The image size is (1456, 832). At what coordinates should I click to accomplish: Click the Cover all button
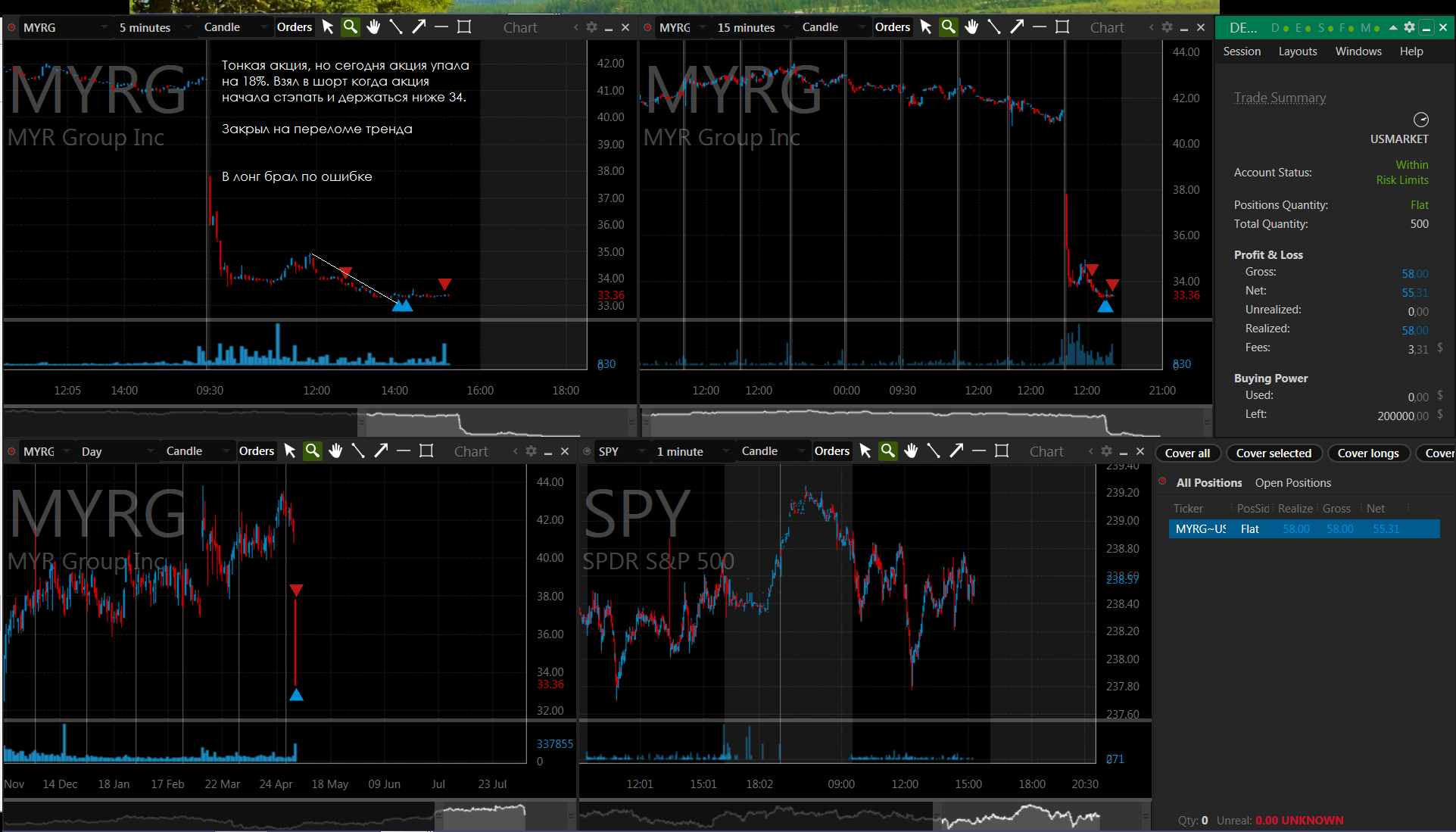point(1187,453)
